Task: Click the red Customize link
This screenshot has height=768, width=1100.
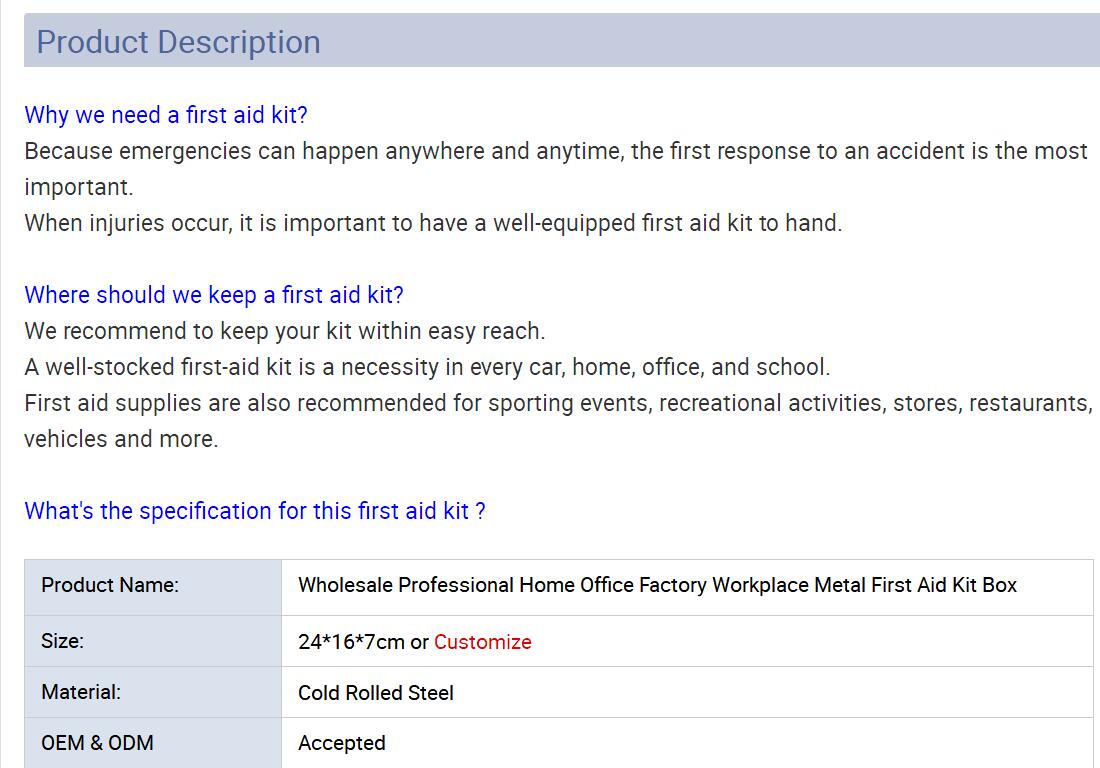Action: 483,642
